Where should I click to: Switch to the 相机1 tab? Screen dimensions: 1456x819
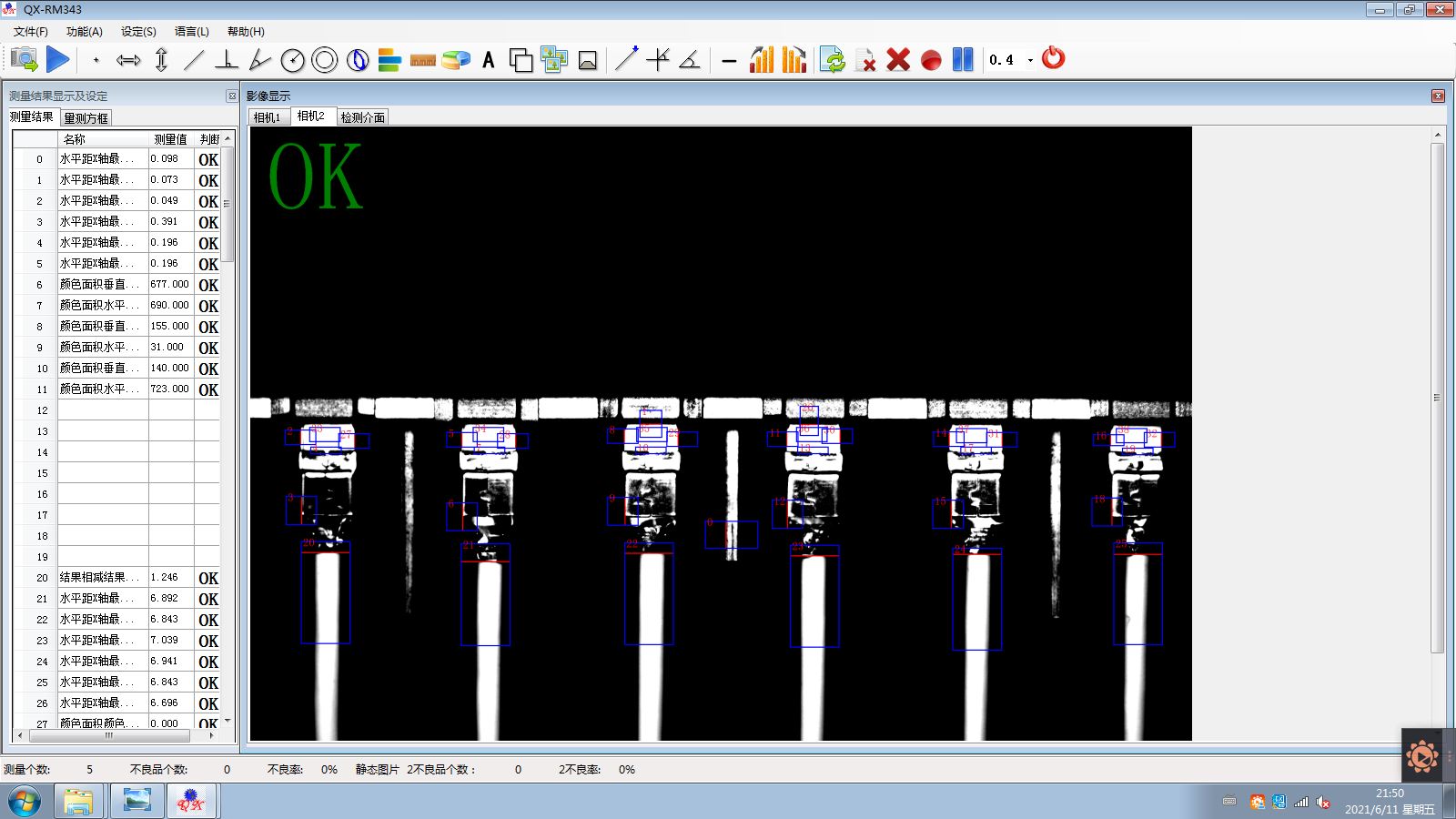[x=268, y=117]
